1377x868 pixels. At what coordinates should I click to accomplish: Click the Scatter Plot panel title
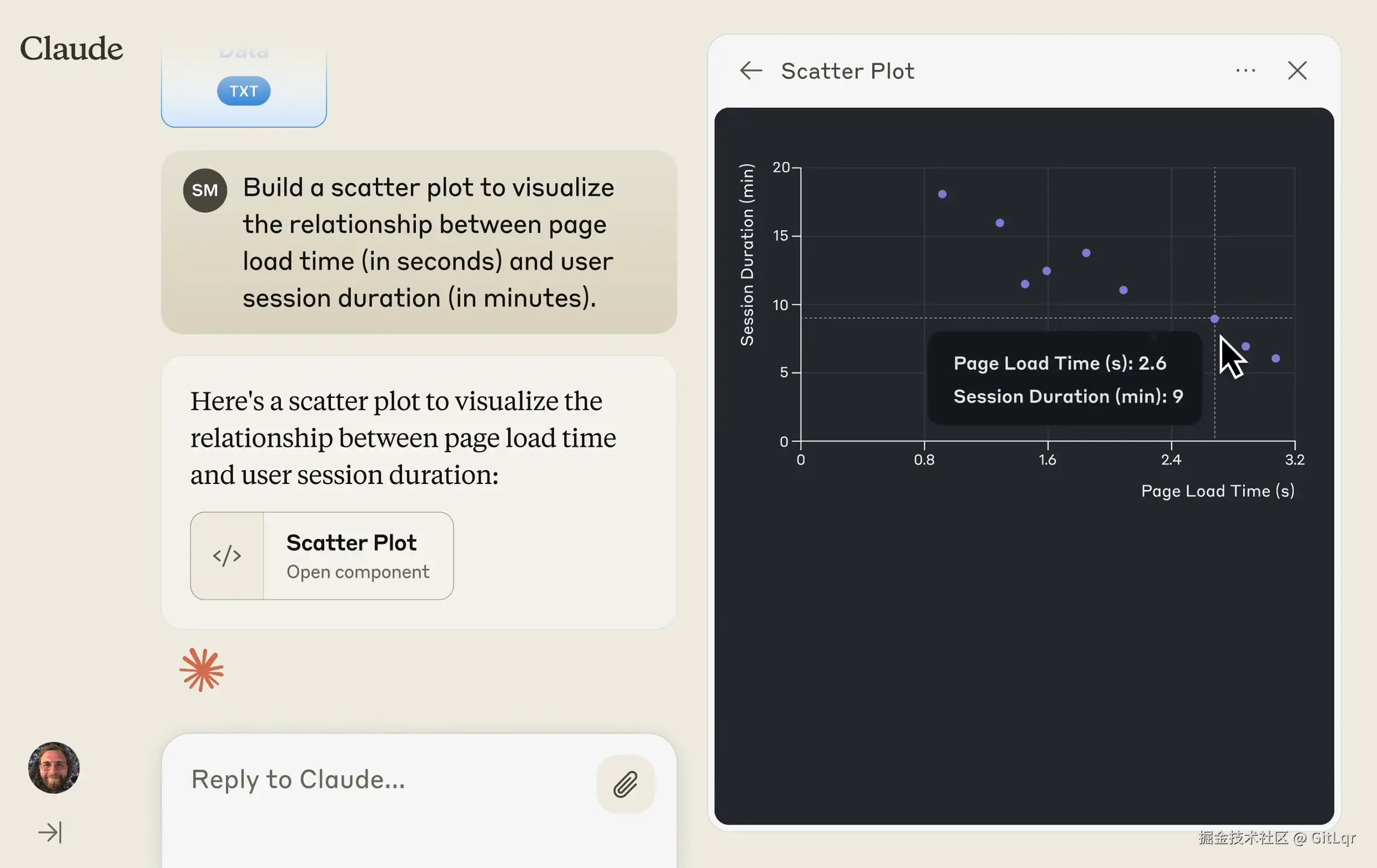coord(847,71)
